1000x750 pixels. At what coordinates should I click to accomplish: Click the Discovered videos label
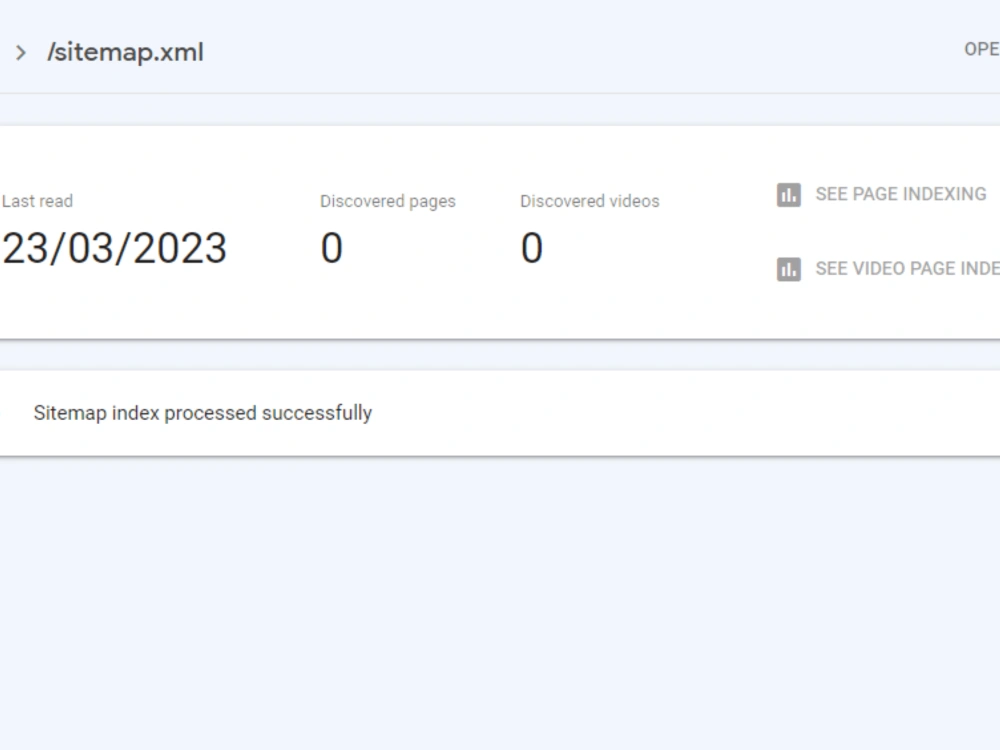pyautogui.click(x=589, y=201)
